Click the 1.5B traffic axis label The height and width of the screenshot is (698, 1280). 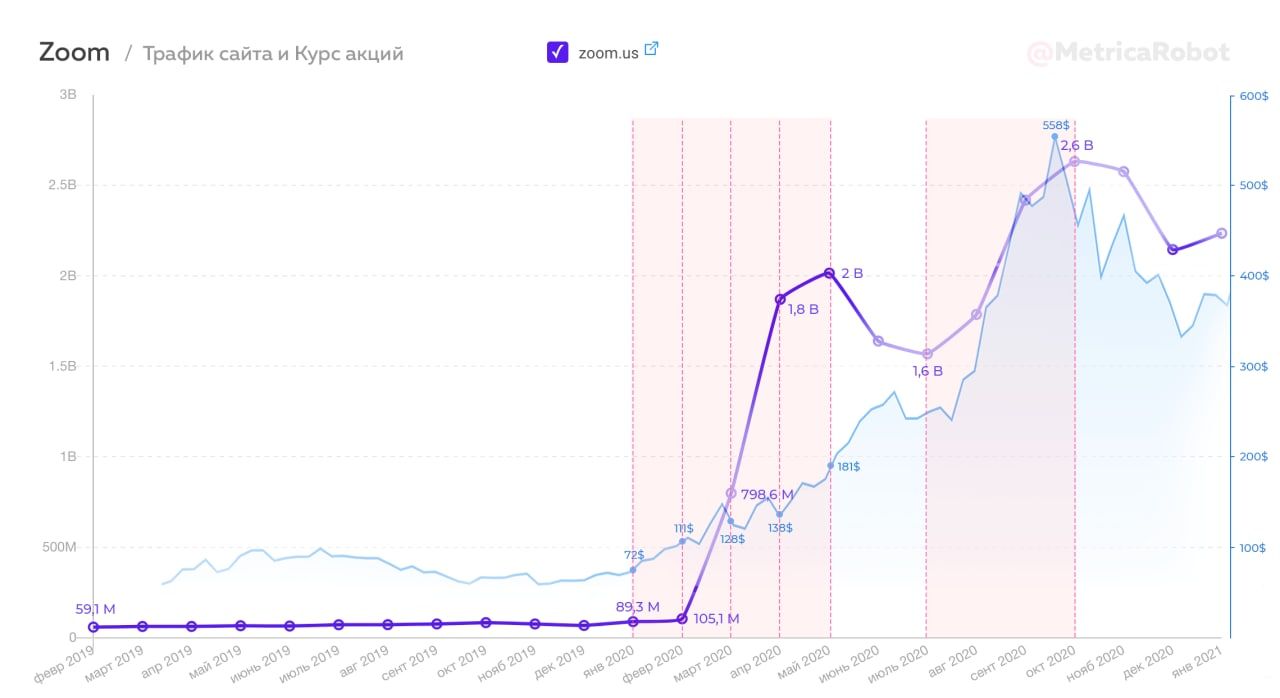[x=62, y=367]
